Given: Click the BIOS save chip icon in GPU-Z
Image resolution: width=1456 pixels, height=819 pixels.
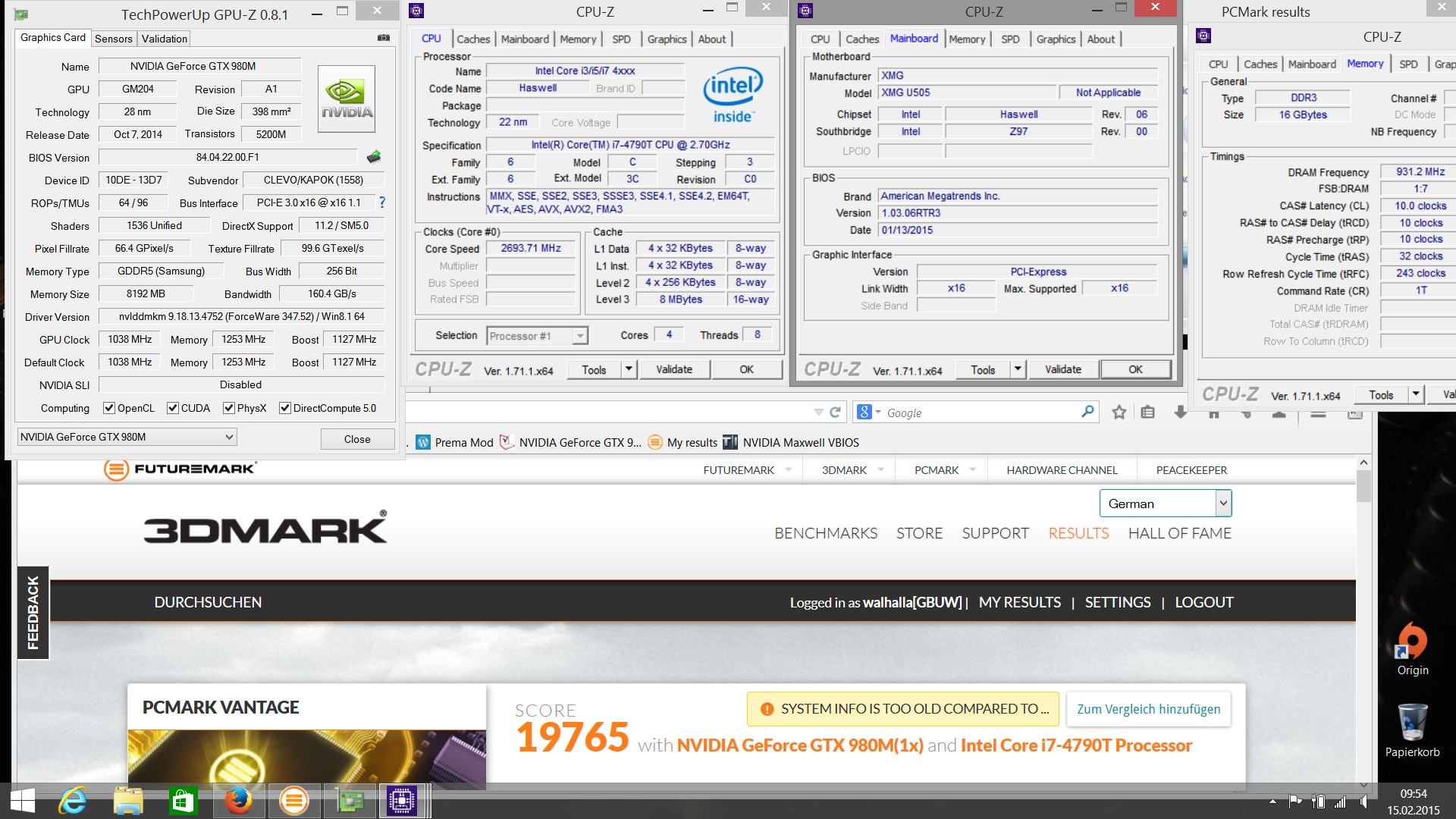Looking at the screenshot, I should point(374,157).
